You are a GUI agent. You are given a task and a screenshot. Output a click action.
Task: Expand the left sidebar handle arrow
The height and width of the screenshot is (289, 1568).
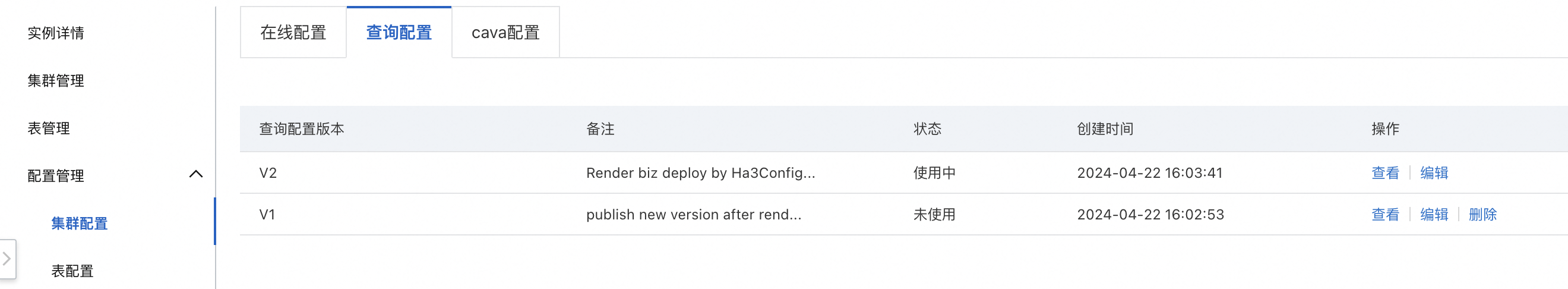[x=7, y=259]
